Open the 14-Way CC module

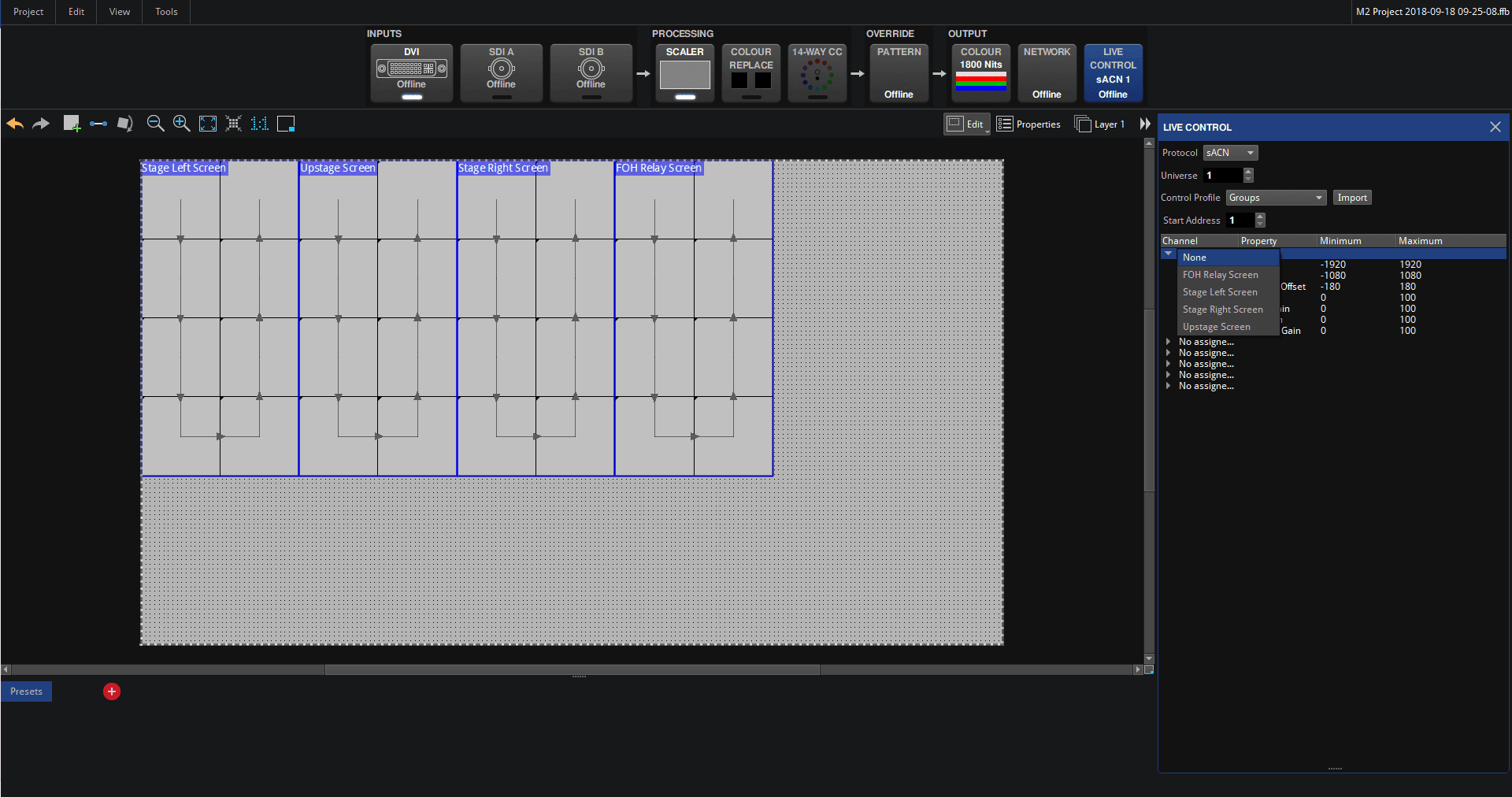[817, 73]
